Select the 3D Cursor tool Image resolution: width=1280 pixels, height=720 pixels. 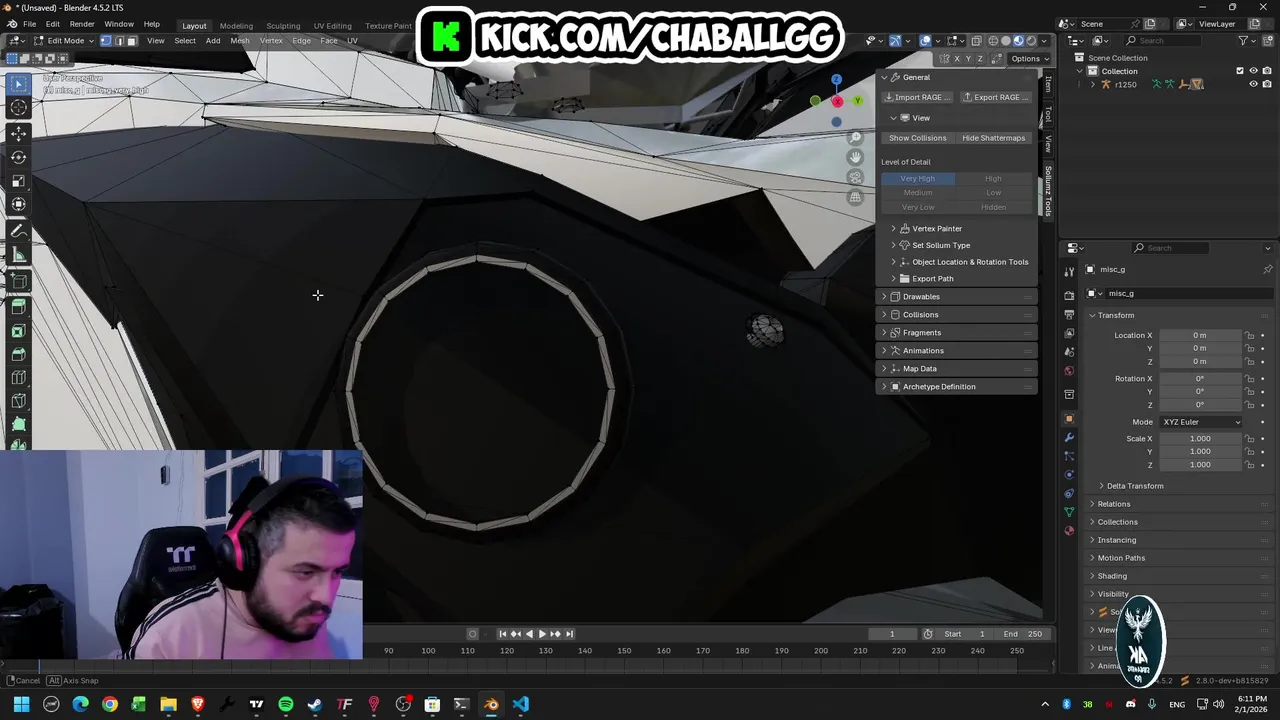point(18,107)
